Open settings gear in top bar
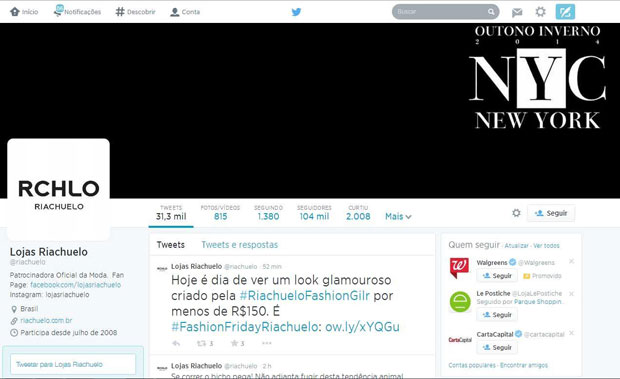 (540, 12)
